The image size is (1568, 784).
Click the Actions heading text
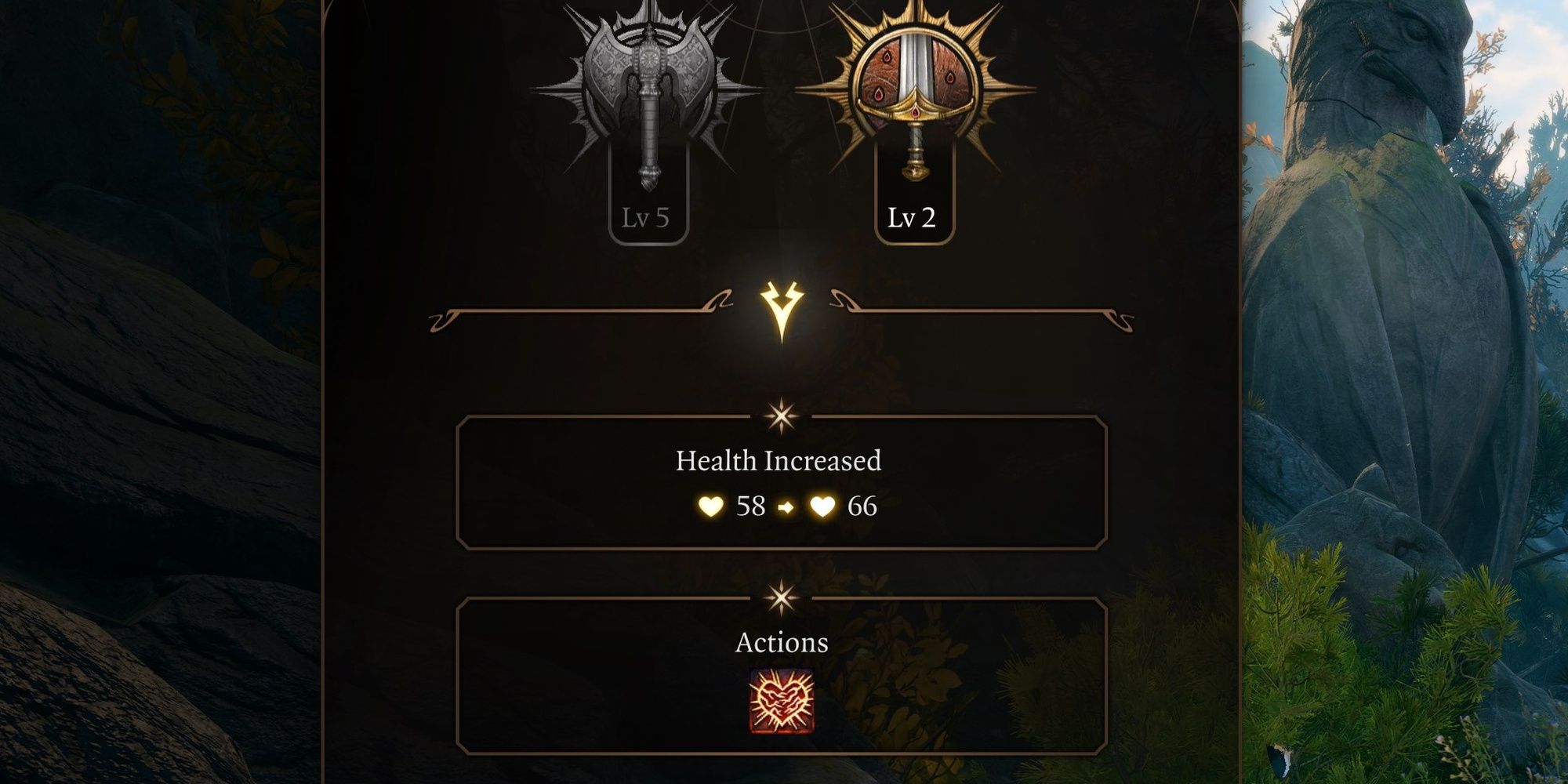pos(782,643)
